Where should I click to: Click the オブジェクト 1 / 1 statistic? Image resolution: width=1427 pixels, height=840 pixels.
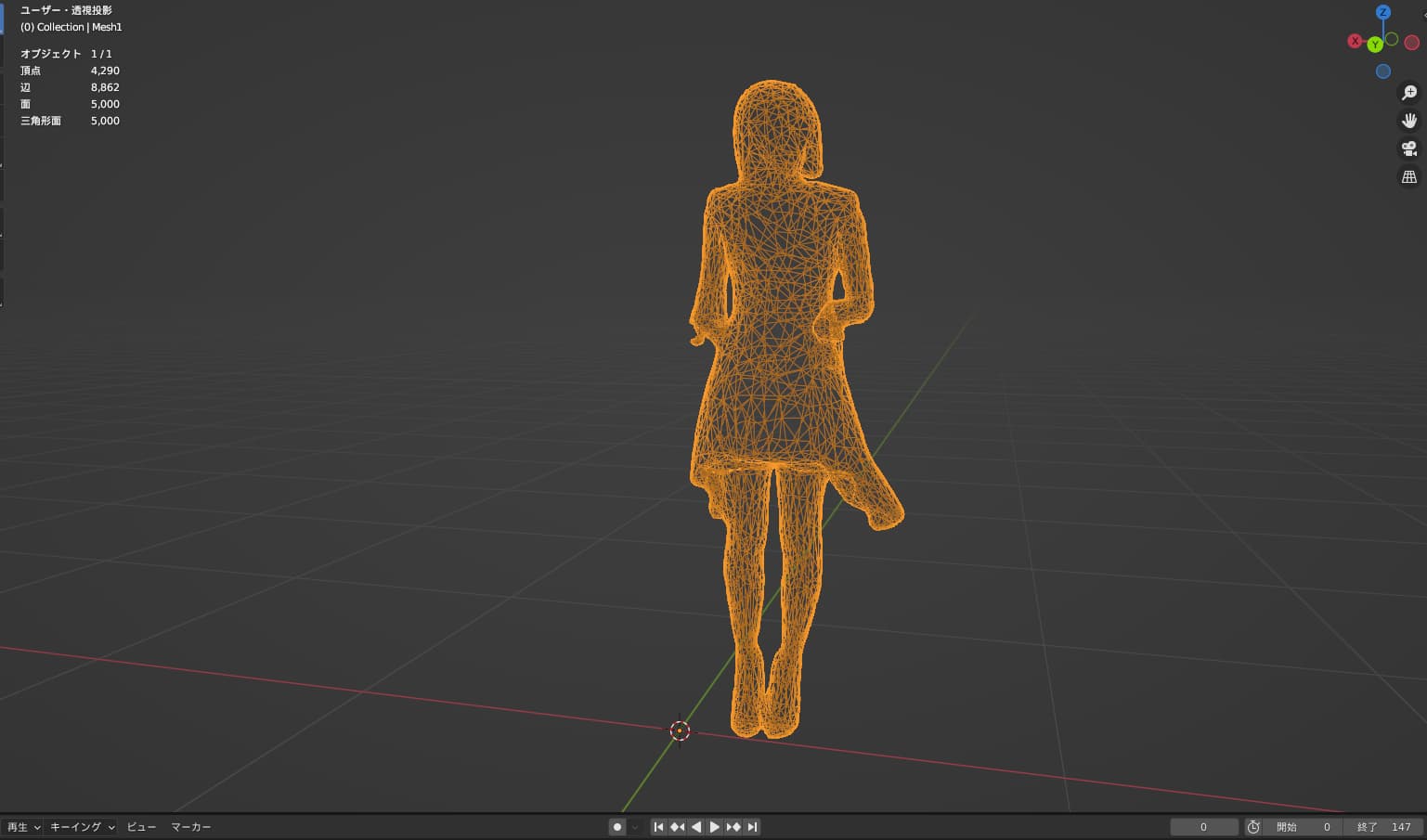tap(66, 54)
